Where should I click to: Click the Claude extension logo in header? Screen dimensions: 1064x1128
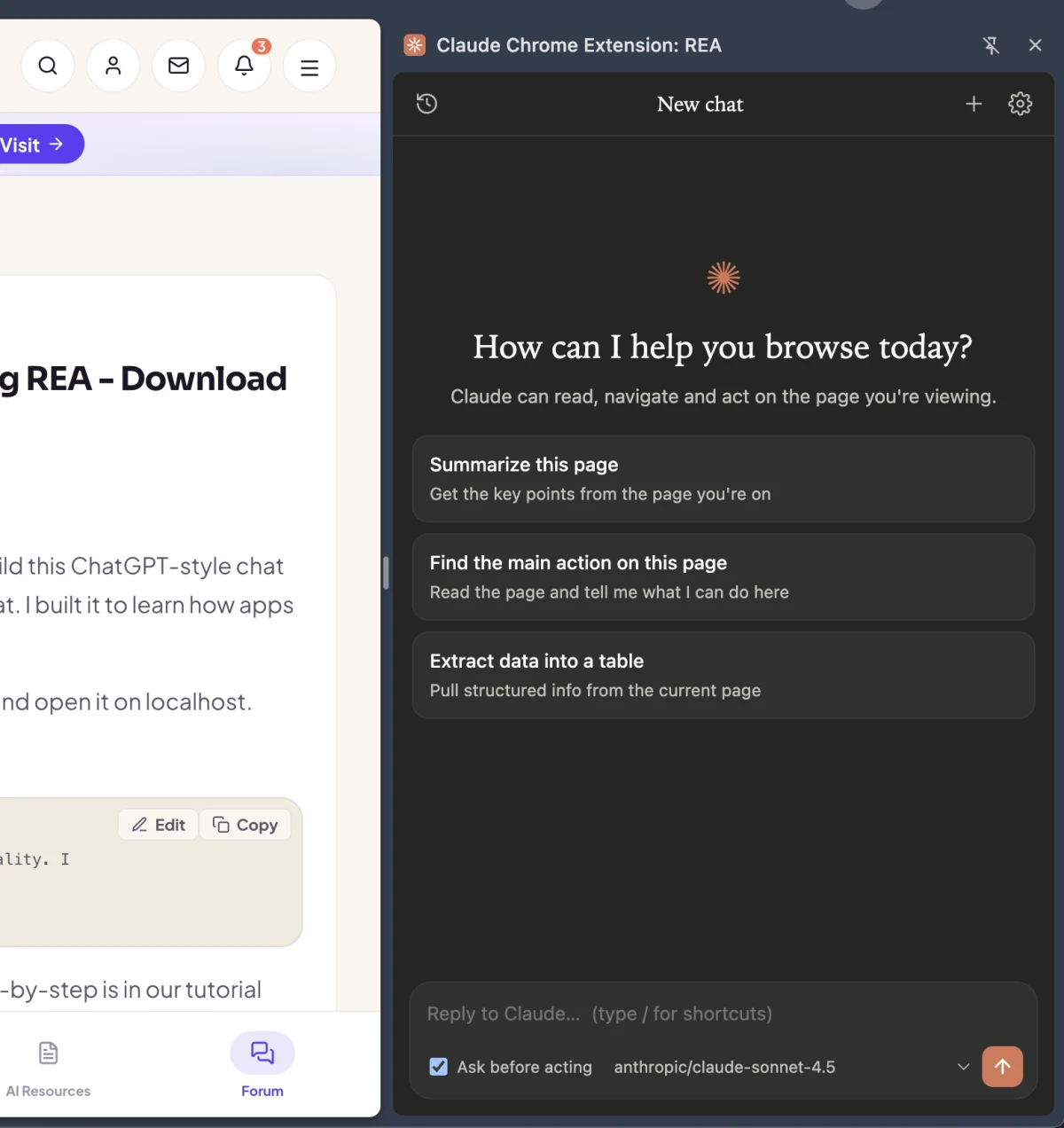click(414, 45)
